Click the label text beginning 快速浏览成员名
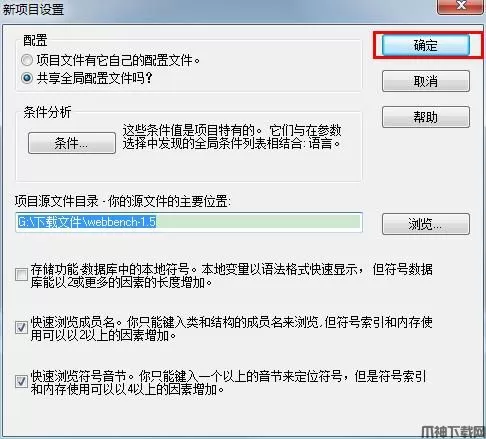Screen dimensions: 486x439 pyautogui.click(x=232, y=329)
